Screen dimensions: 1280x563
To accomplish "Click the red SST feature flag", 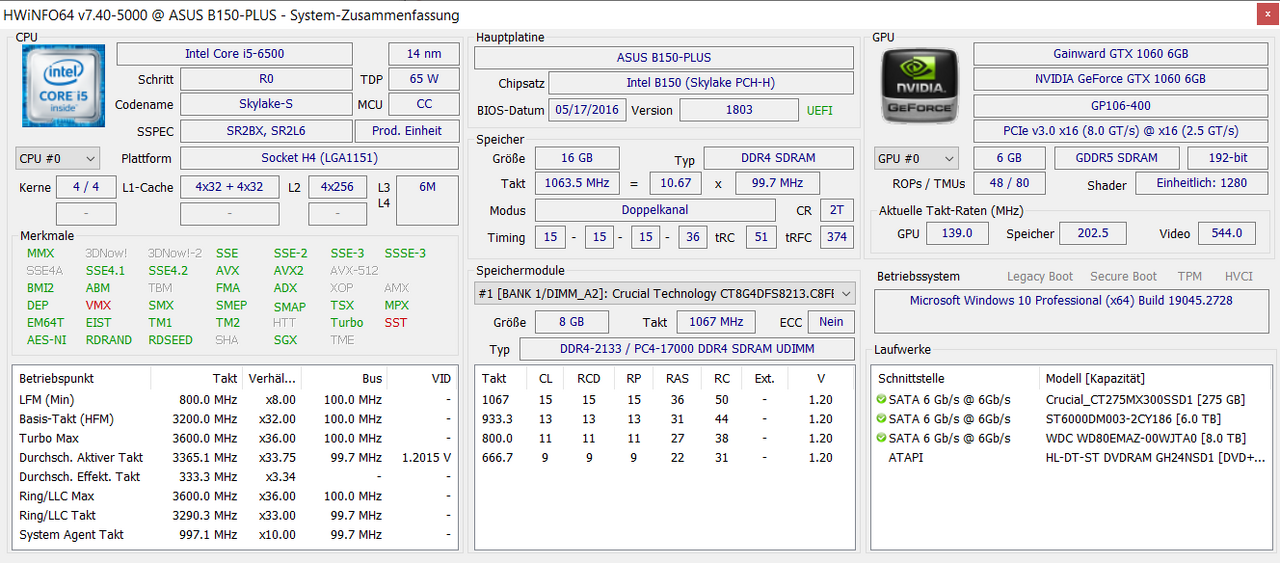I will [x=396, y=323].
